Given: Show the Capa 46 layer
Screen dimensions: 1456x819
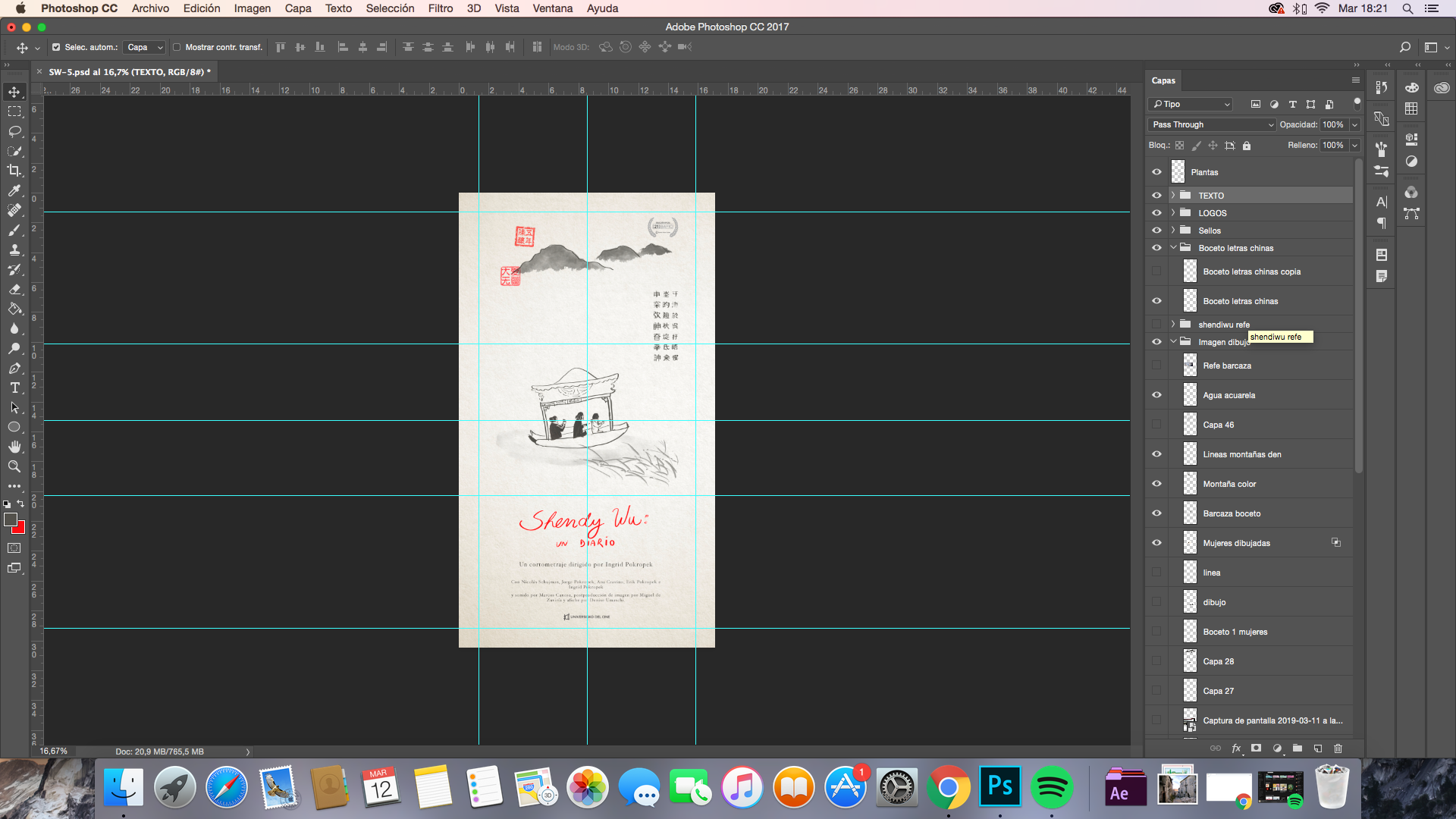Looking at the screenshot, I should [1156, 425].
